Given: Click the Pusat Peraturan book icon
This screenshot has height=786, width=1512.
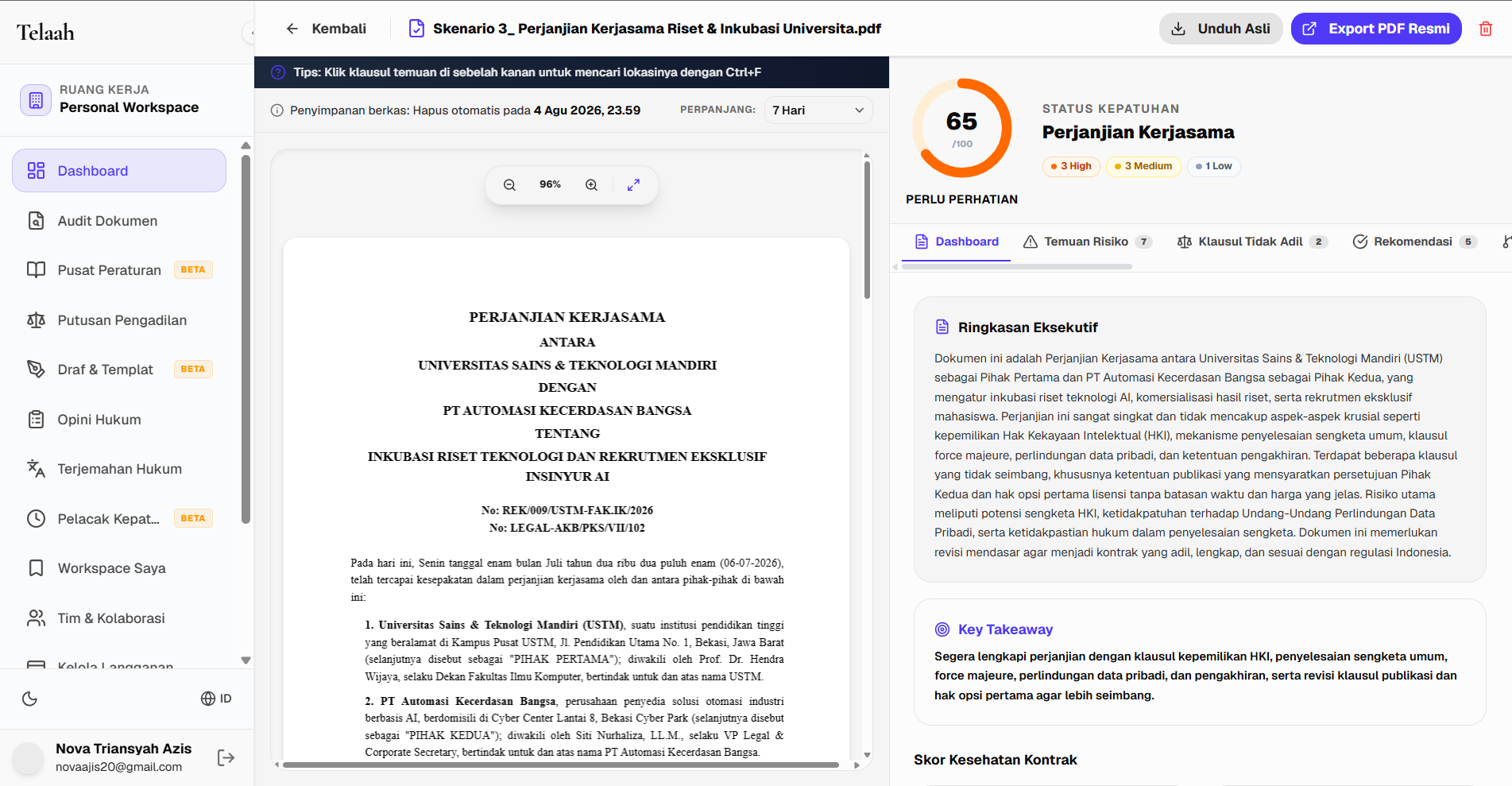Looking at the screenshot, I should [36, 270].
